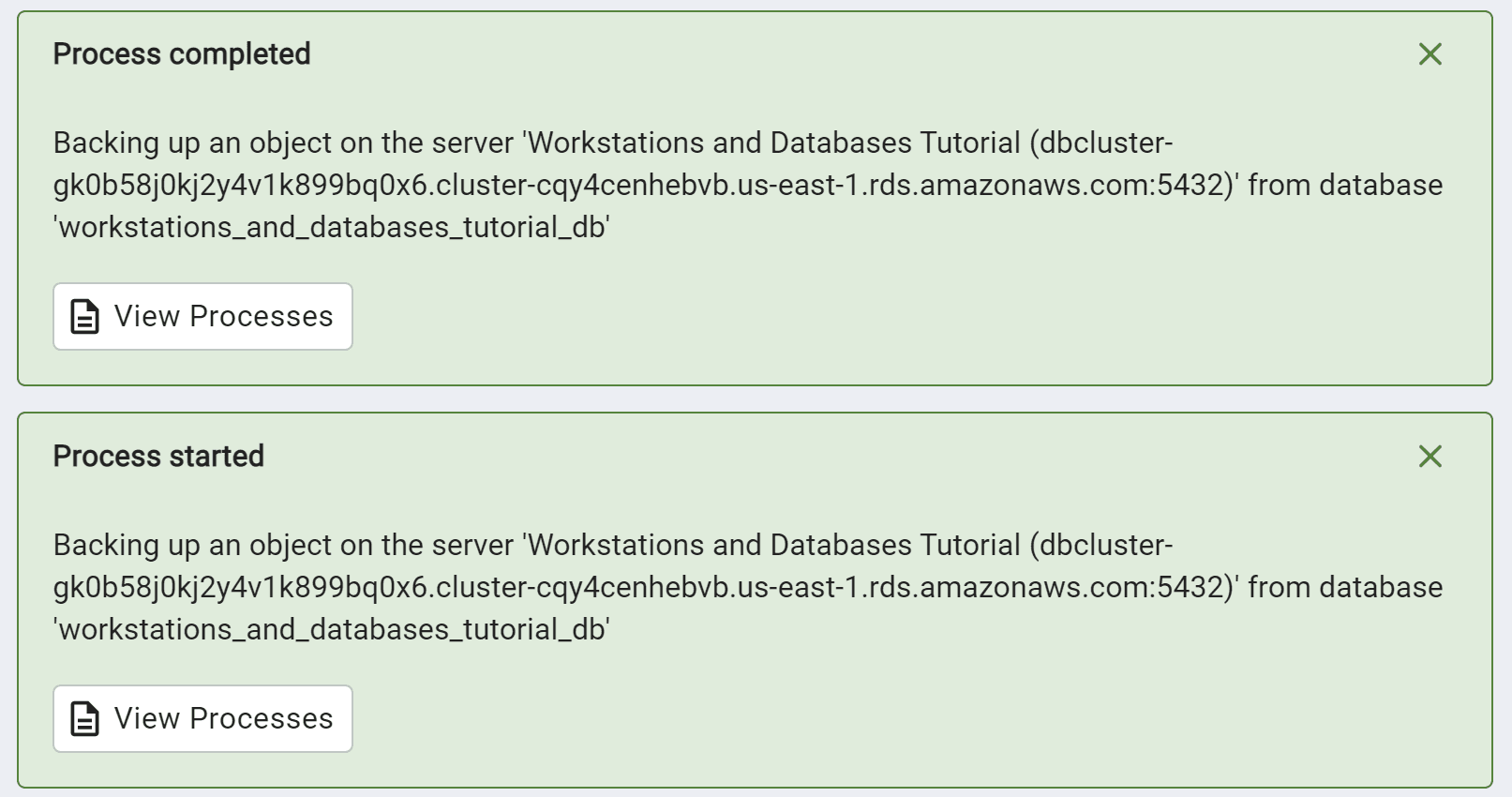Click "(dbcluster-" text in Process completed message
This screenshot has width=1512, height=797.
[1100, 143]
